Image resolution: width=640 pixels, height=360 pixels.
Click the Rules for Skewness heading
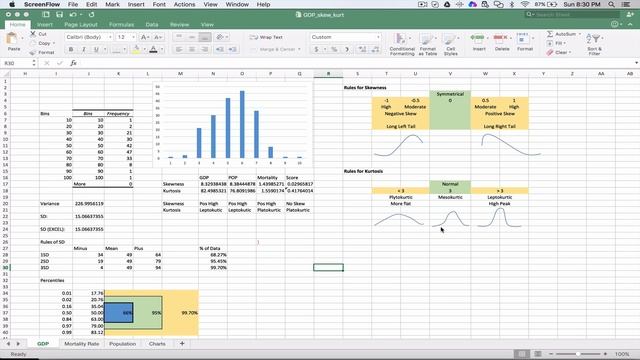point(365,87)
